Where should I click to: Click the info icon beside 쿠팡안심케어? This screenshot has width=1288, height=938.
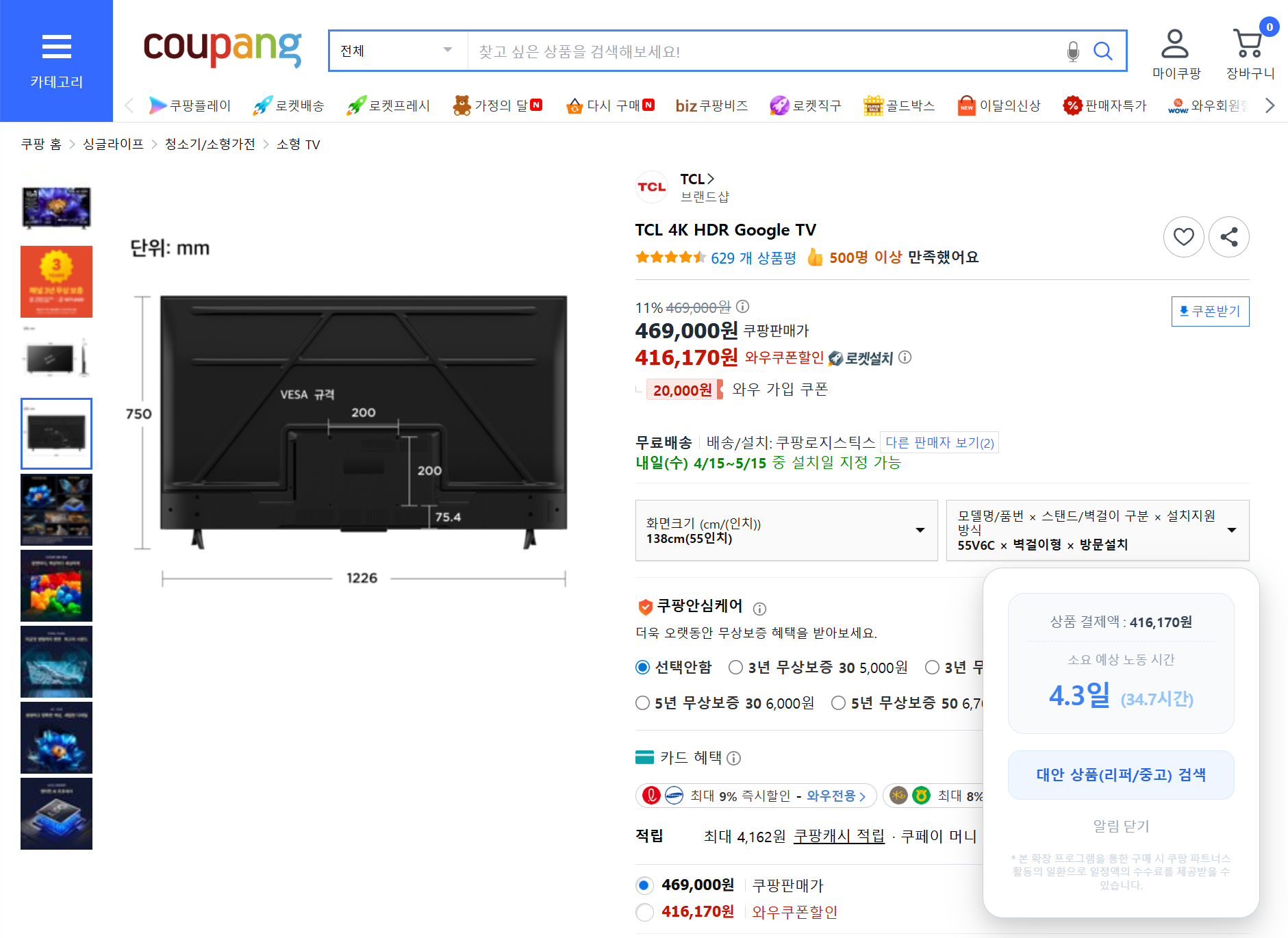pyautogui.click(x=759, y=608)
